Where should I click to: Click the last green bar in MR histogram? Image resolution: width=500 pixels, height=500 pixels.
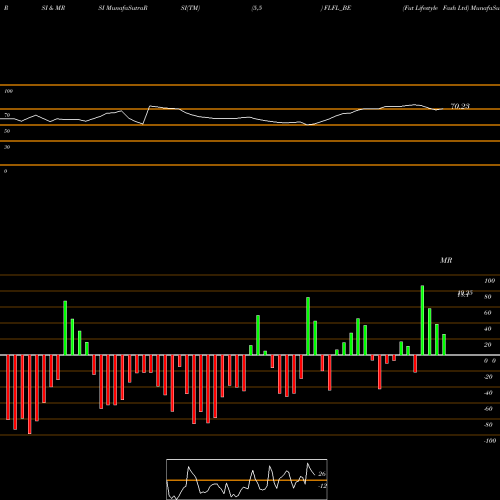444,344
